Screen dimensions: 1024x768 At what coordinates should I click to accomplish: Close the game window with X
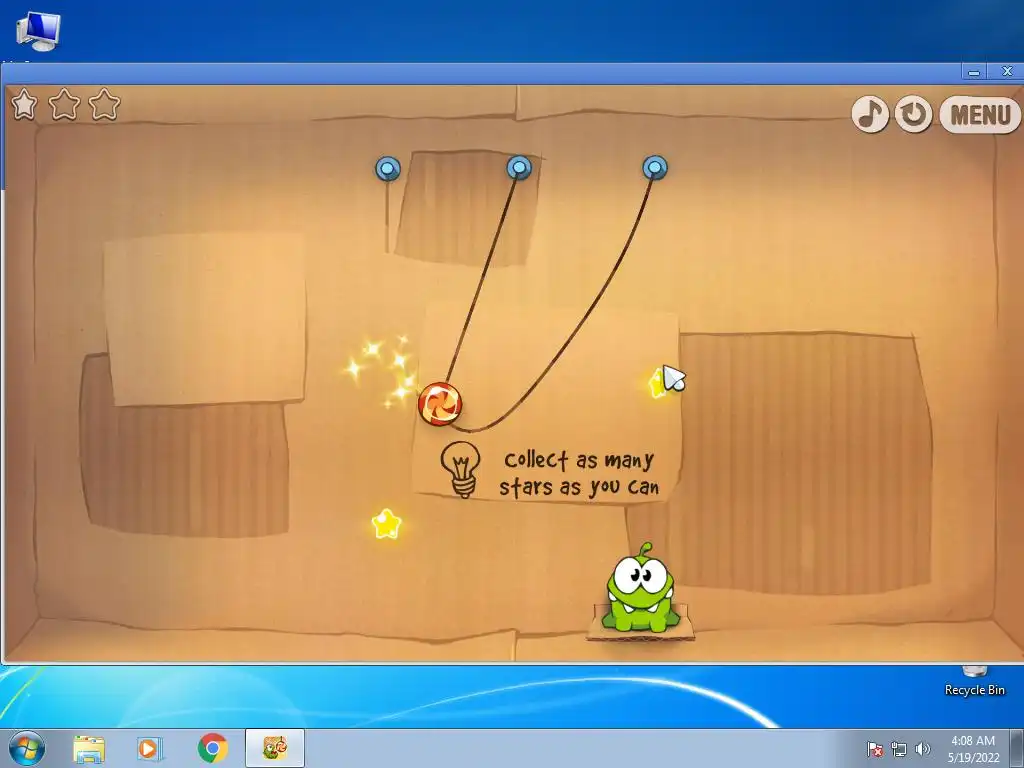coord(1006,72)
